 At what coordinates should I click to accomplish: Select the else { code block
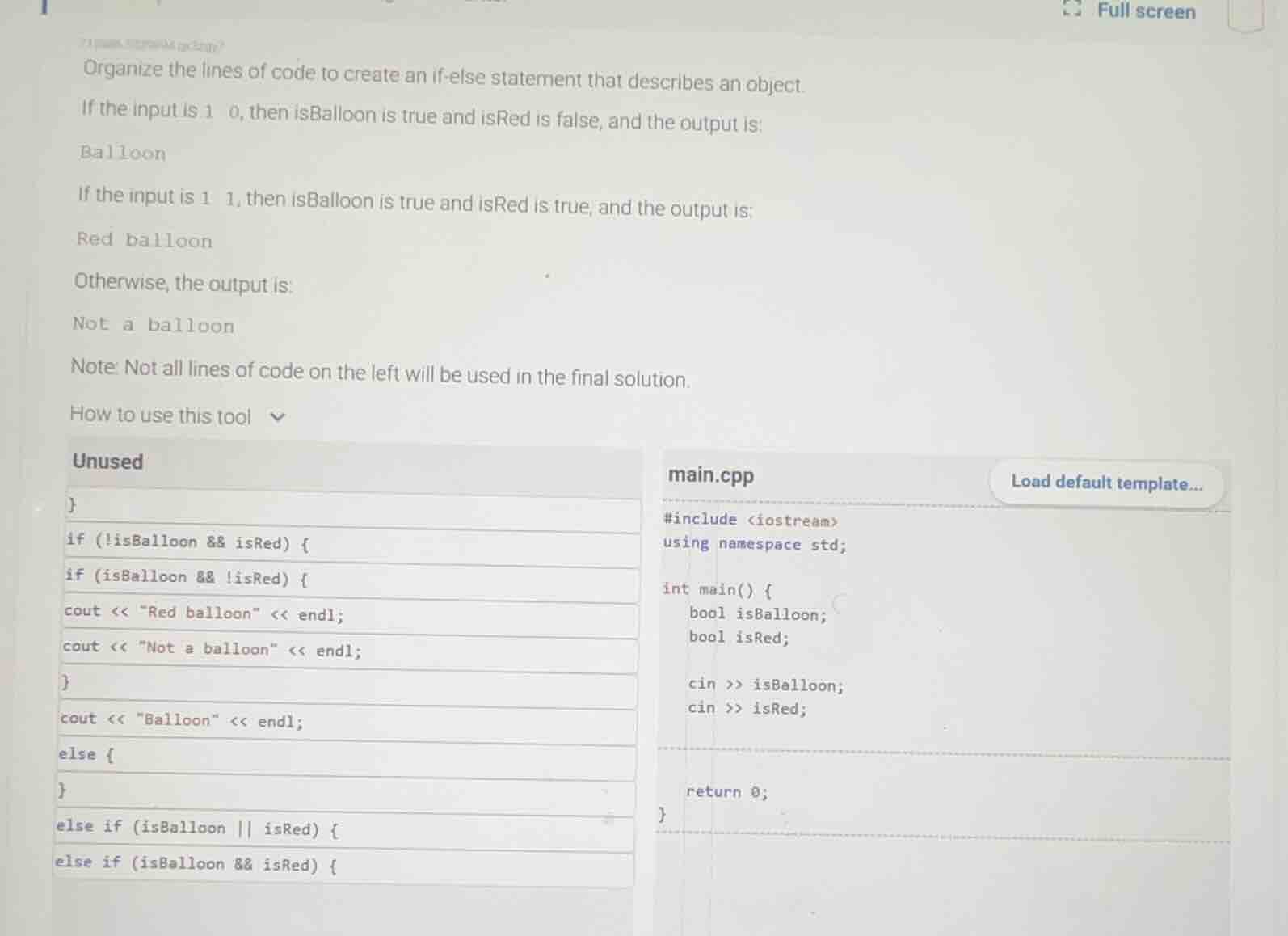click(x=347, y=757)
